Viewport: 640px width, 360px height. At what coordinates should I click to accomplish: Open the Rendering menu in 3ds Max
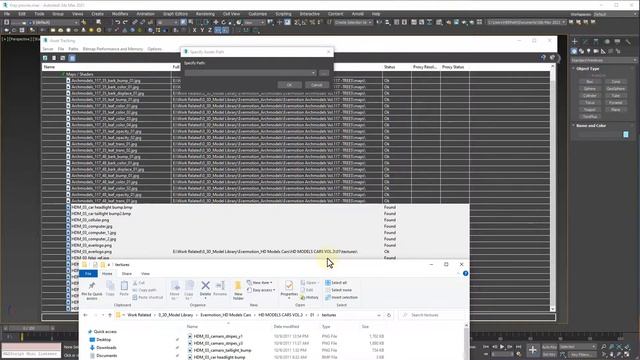(205, 14)
